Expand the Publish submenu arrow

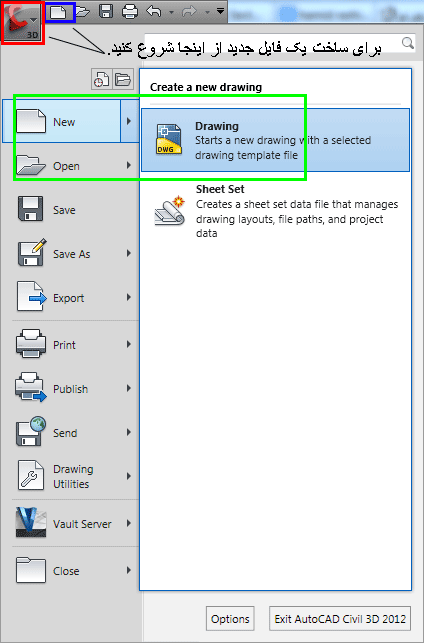click(129, 388)
